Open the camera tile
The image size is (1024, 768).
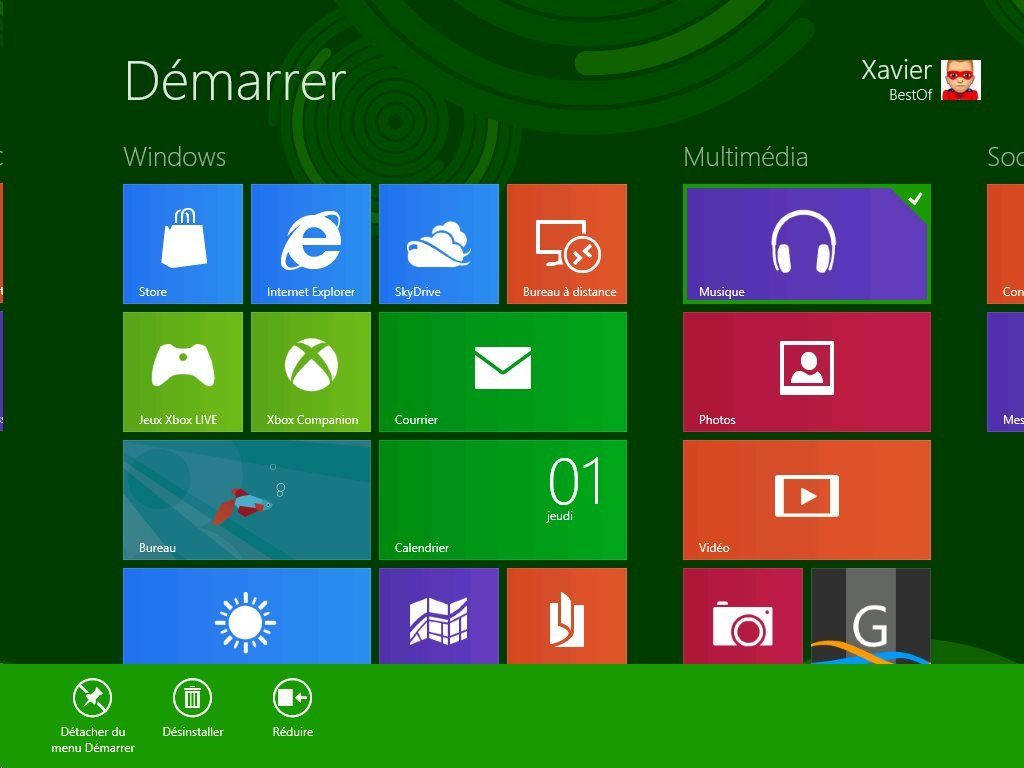(x=743, y=616)
